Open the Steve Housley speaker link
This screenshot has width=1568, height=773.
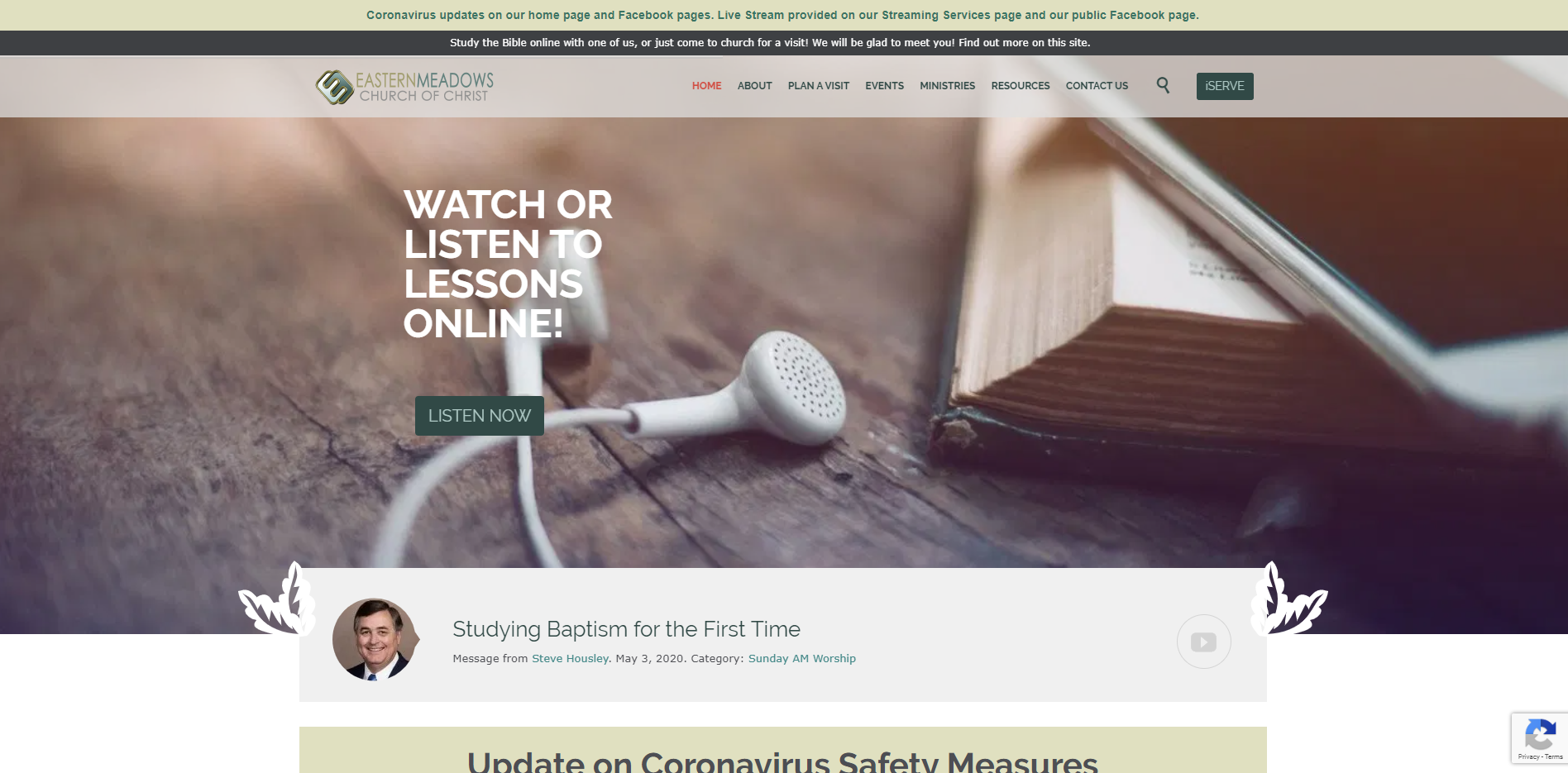point(570,659)
